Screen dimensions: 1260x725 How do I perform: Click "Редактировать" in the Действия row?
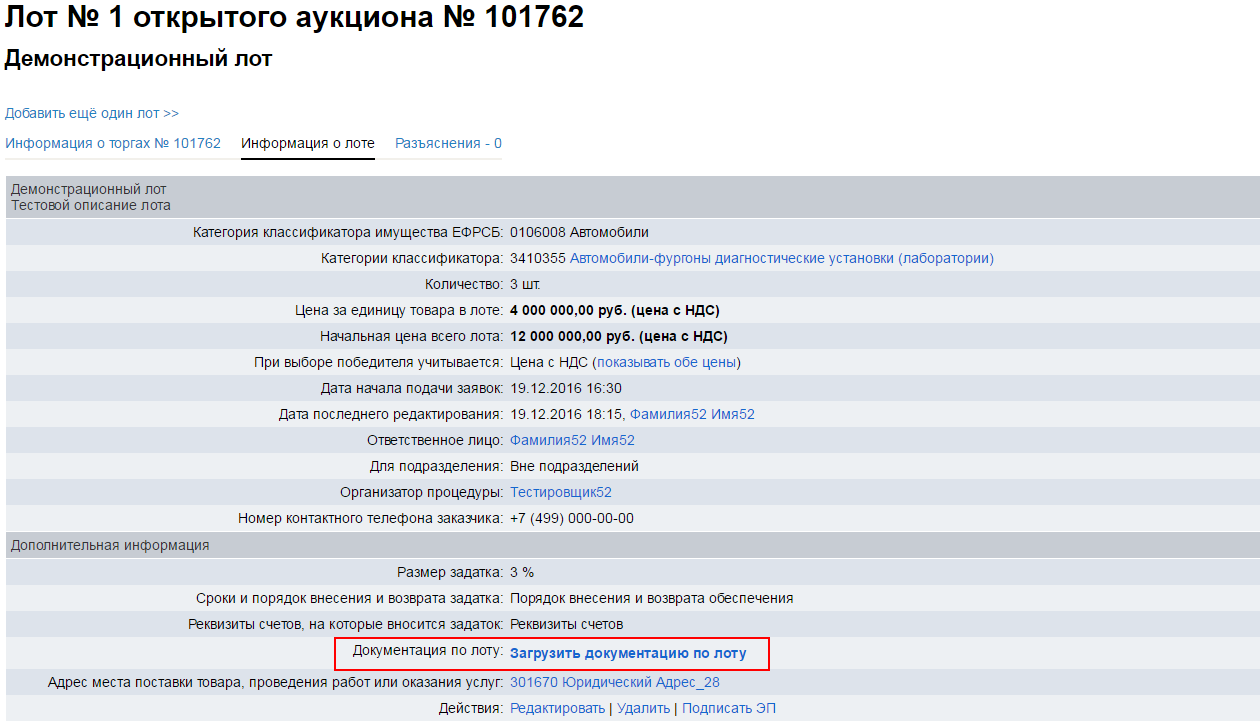(x=557, y=708)
